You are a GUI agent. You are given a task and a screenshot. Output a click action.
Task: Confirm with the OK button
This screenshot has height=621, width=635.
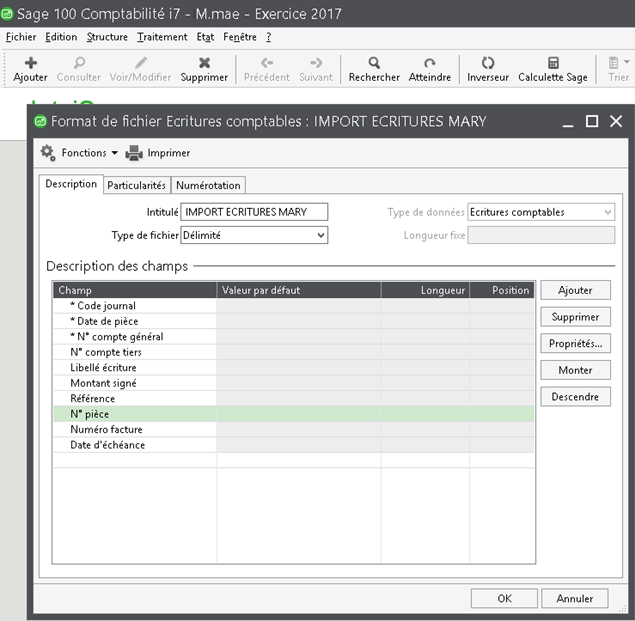[504, 598]
